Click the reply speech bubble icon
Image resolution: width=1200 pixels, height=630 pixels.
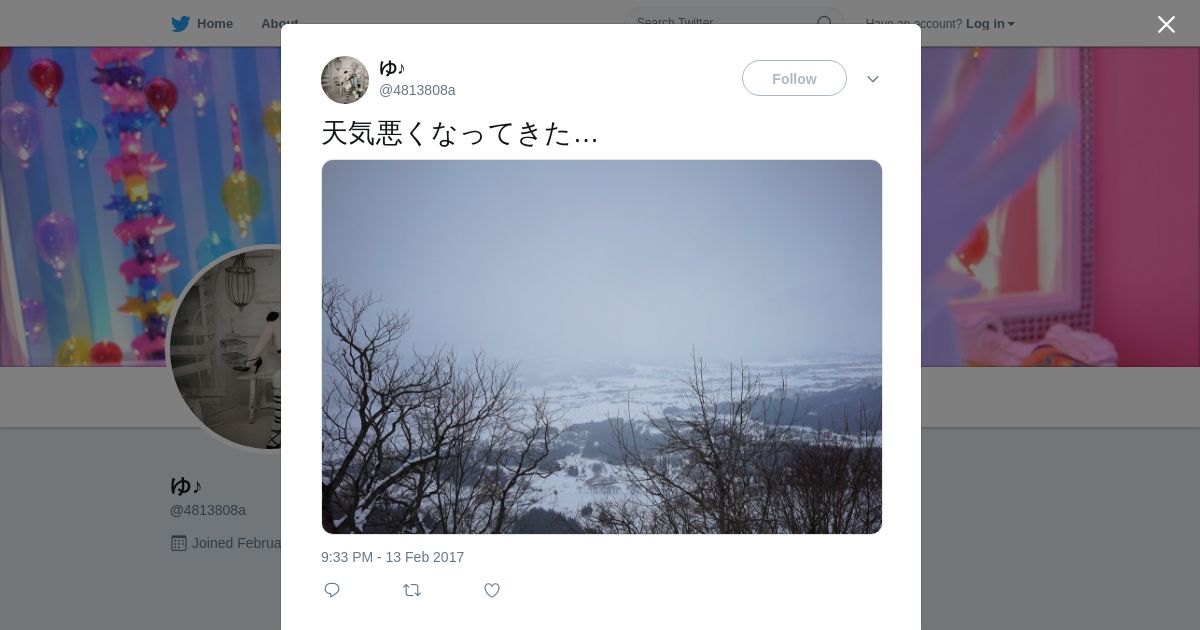pyautogui.click(x=332, y=590)
